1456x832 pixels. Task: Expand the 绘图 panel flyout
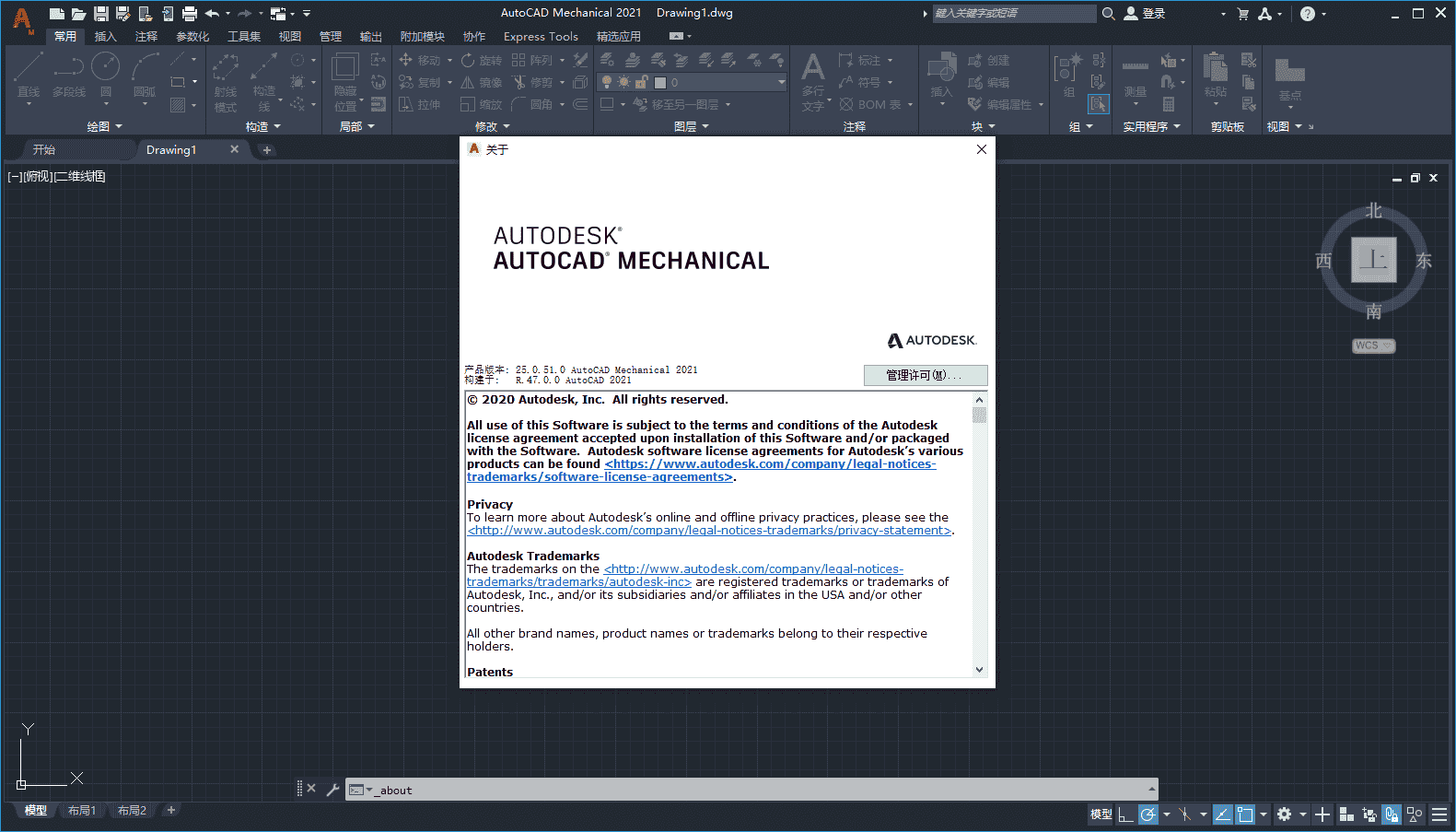tap(104, 126)
